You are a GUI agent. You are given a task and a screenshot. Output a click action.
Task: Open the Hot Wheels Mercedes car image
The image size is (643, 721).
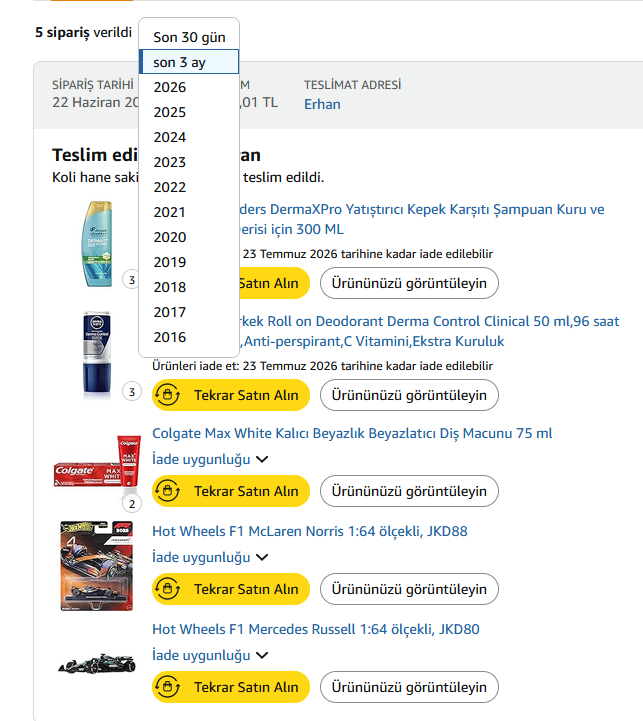97,664
